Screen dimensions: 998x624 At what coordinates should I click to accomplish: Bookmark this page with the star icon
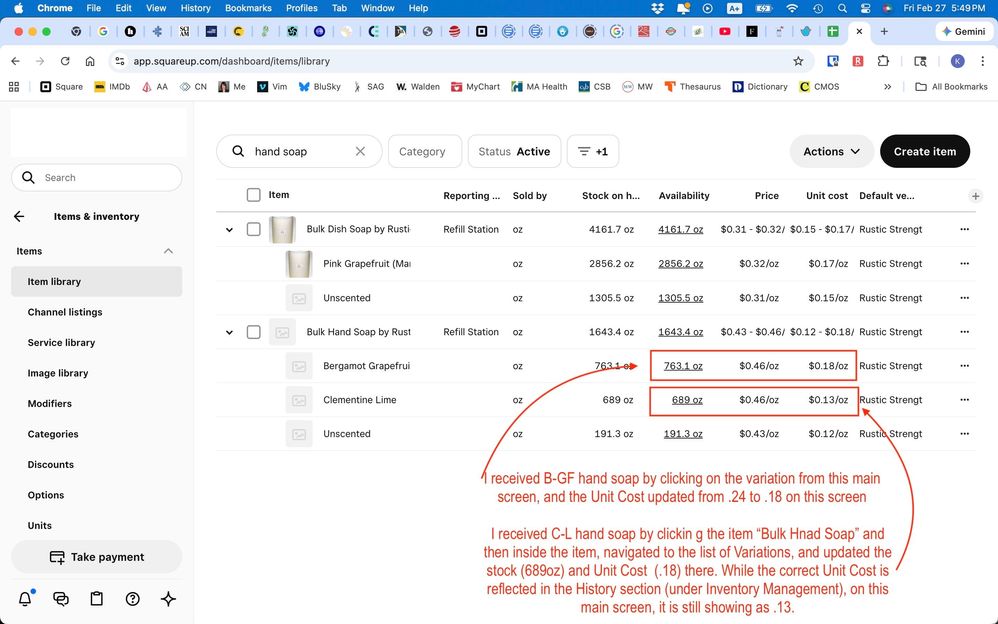pyautogui.click(x=798, y=61)
